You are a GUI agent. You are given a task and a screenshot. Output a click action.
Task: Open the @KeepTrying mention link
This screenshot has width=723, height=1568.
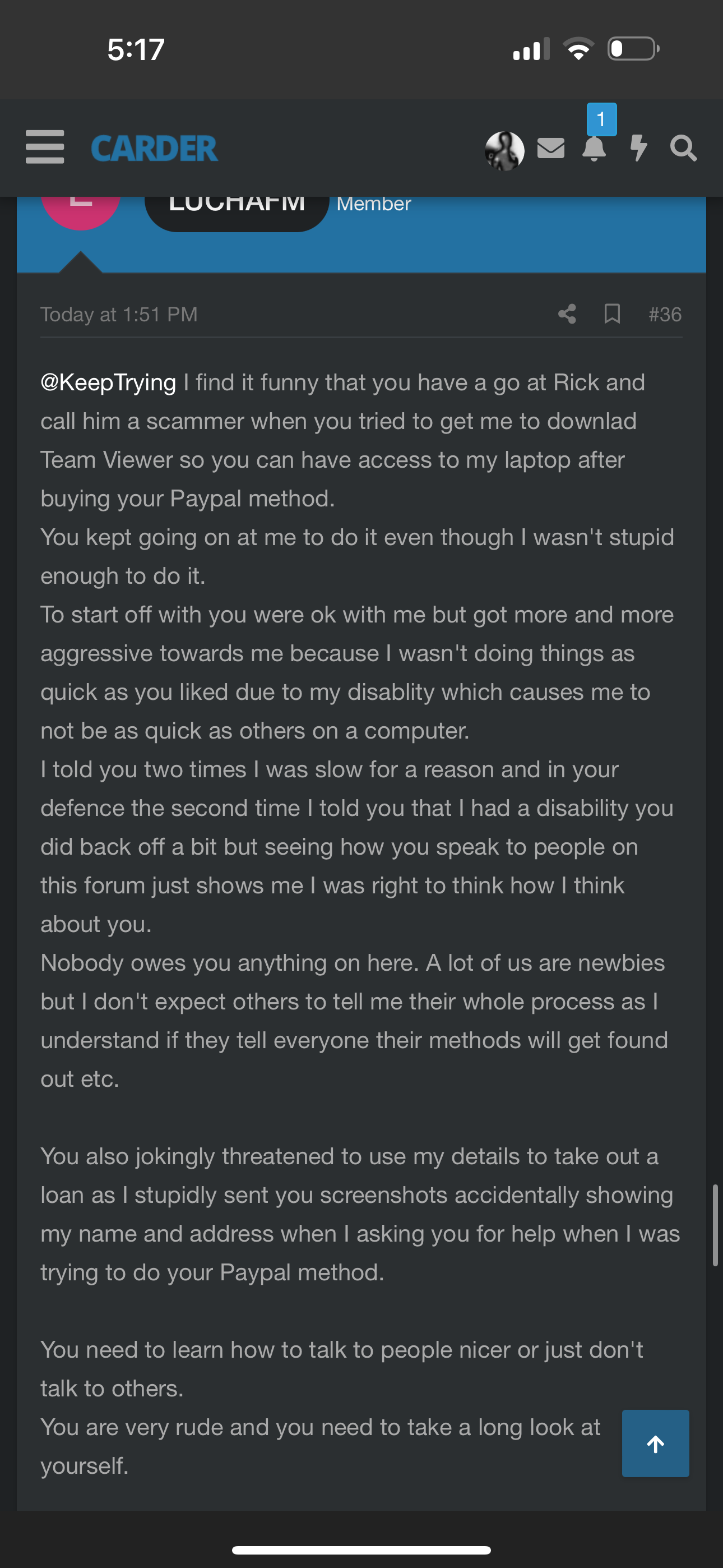tap(108, 382)
